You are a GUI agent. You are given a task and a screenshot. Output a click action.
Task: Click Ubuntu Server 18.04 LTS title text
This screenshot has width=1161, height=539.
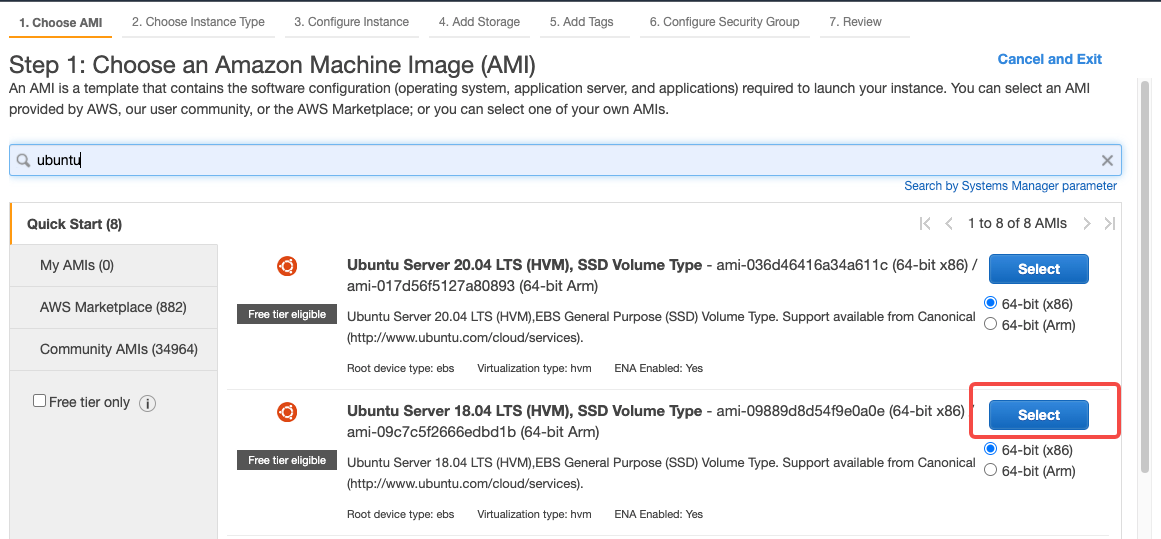(x=524, y=411)
